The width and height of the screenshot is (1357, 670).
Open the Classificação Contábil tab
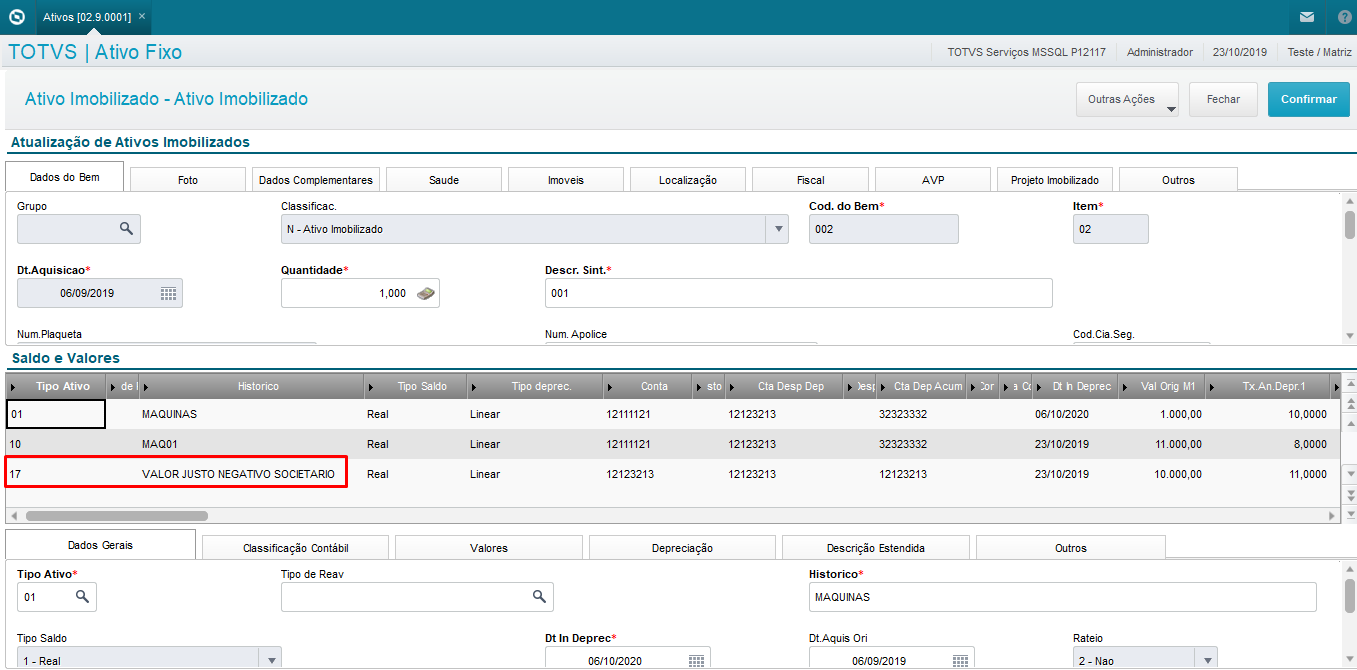click(295, 548)
